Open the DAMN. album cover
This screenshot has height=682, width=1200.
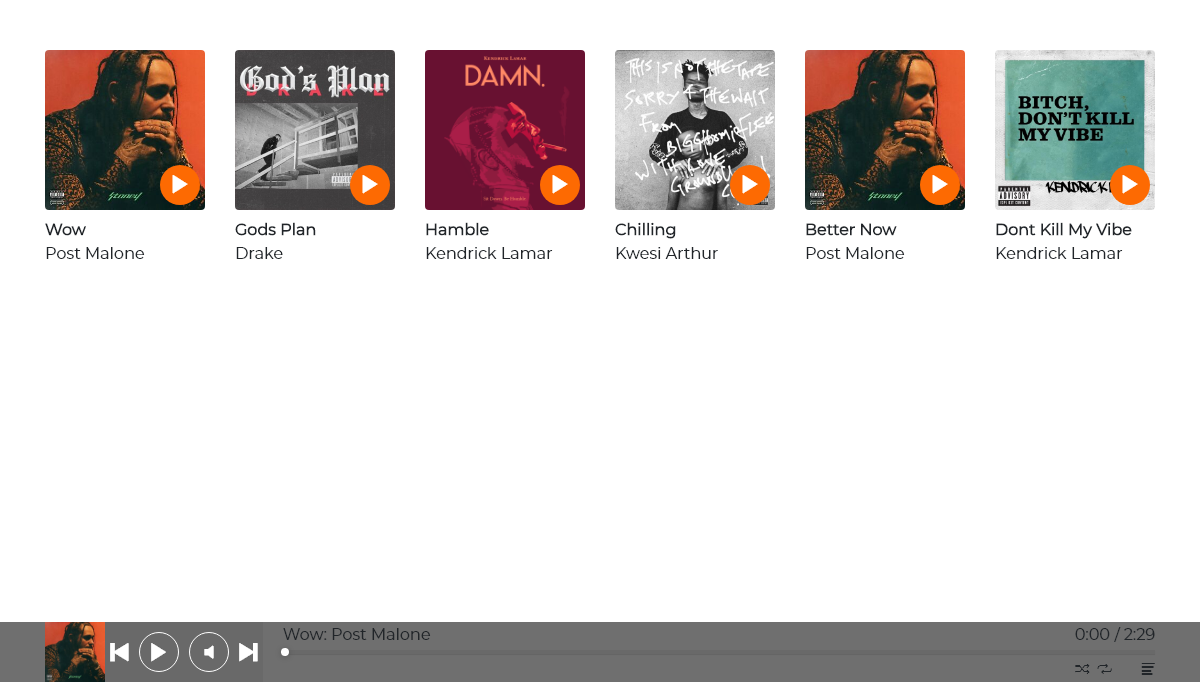(x=505, y=130)
